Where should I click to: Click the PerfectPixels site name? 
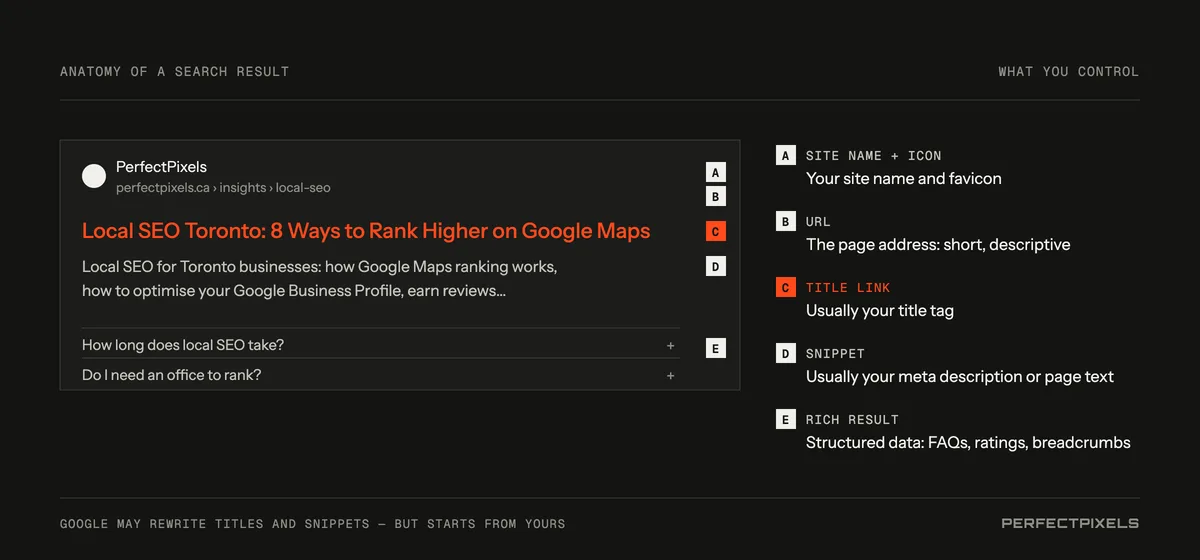[161, 167]
